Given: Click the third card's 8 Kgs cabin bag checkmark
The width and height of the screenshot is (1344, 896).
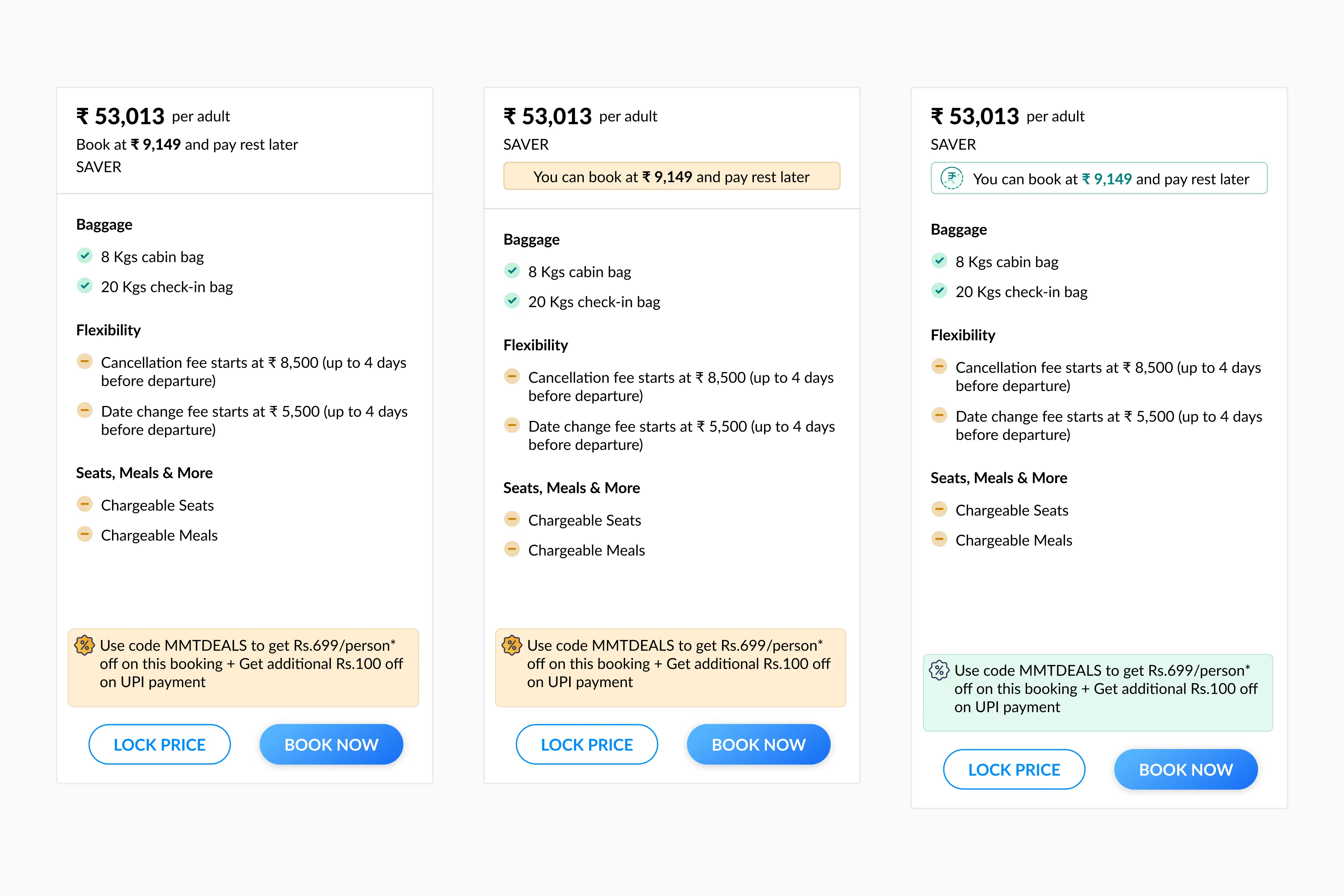Looking at the screenshot, I should click(939, 260).
